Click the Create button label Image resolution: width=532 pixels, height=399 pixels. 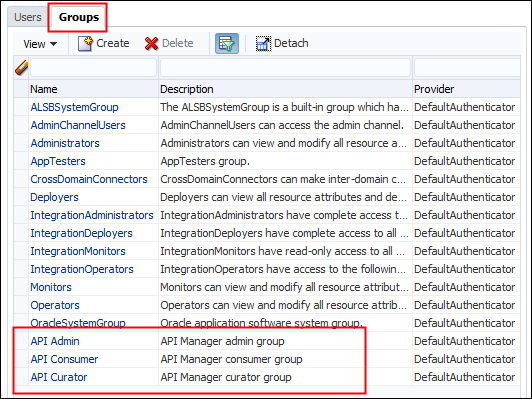click(x=113, y=43)
